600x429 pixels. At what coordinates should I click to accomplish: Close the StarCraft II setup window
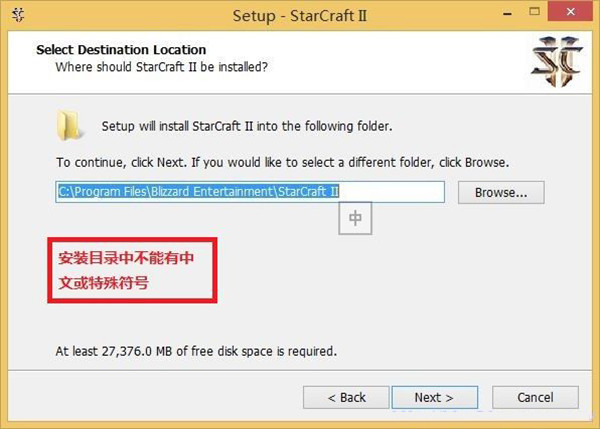tap(571, 11)
